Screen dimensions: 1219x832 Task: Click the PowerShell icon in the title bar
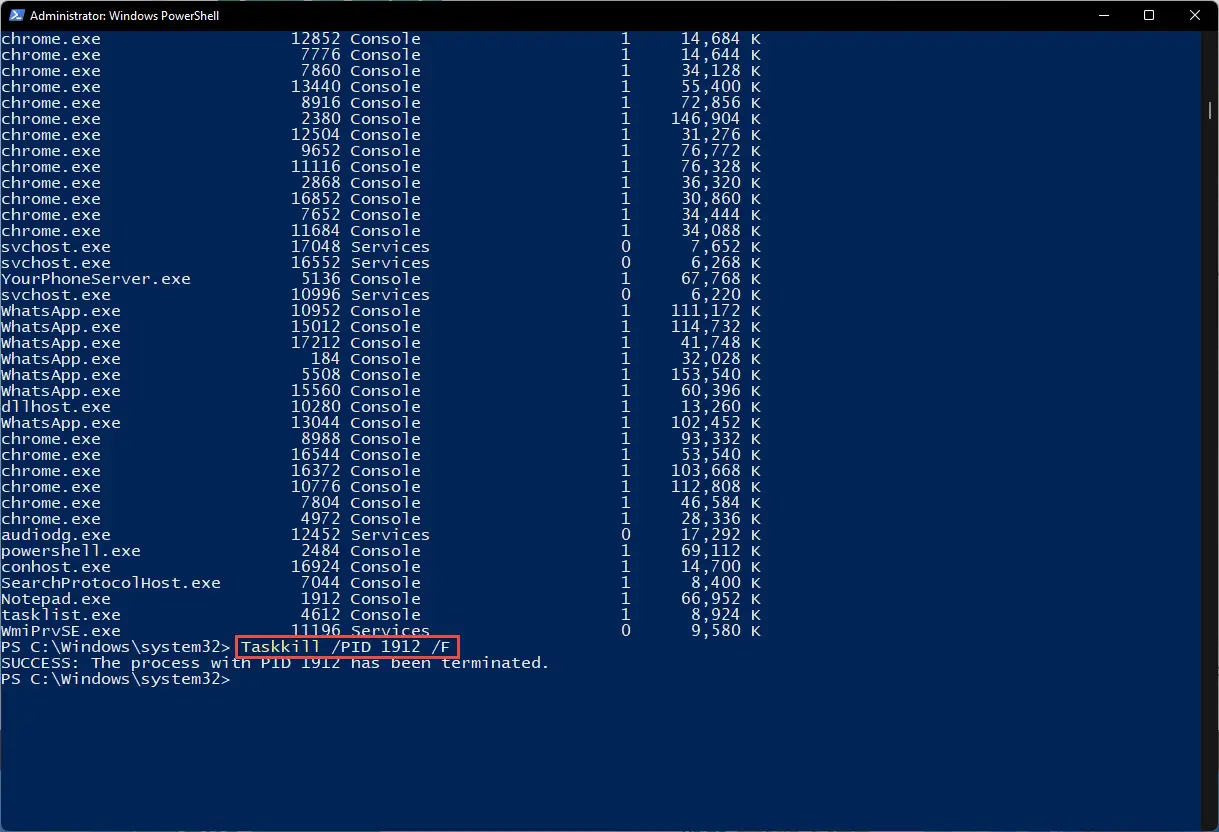click(x=15, y=16)
